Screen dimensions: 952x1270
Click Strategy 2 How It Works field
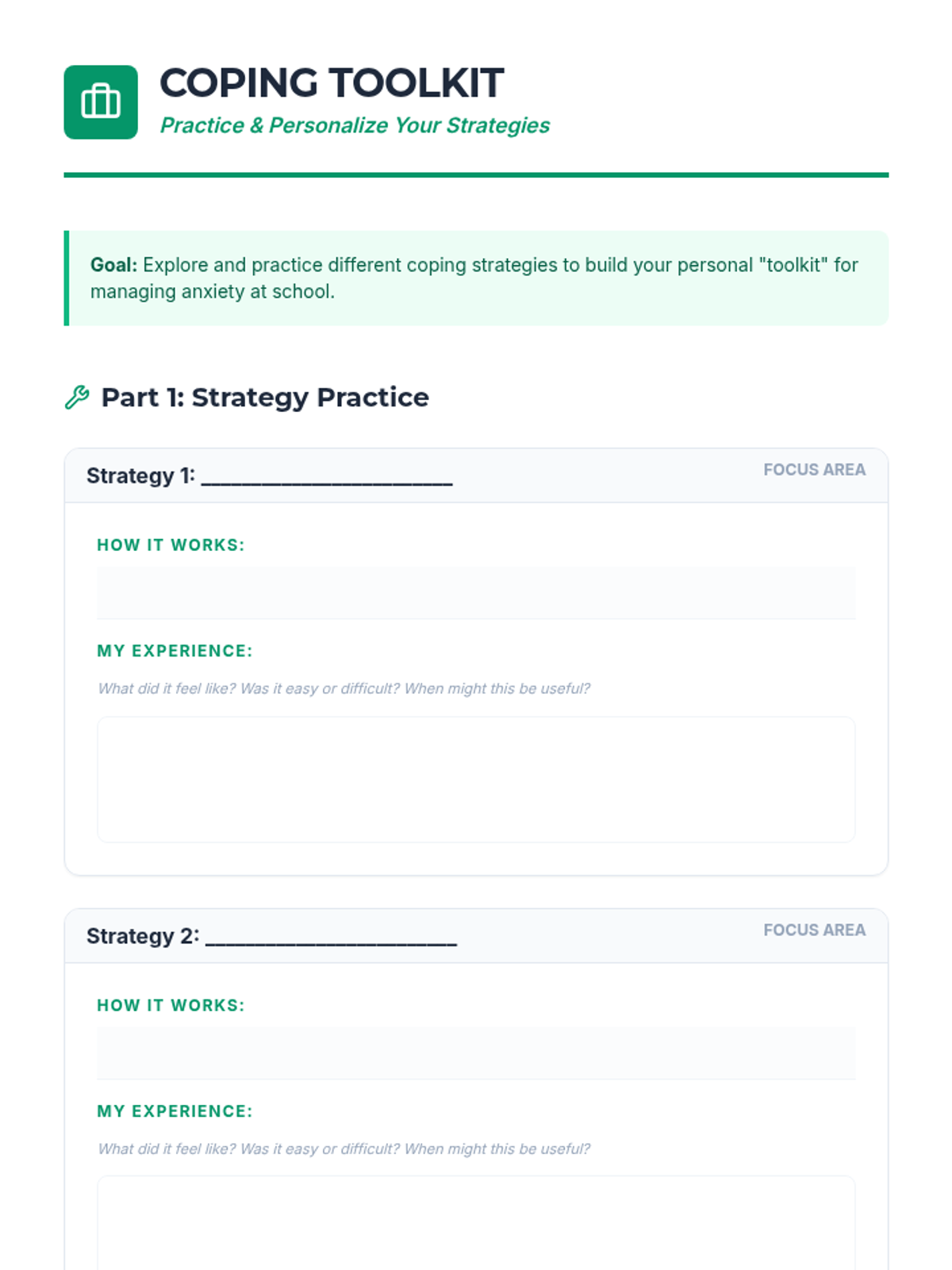point(476,1053)
